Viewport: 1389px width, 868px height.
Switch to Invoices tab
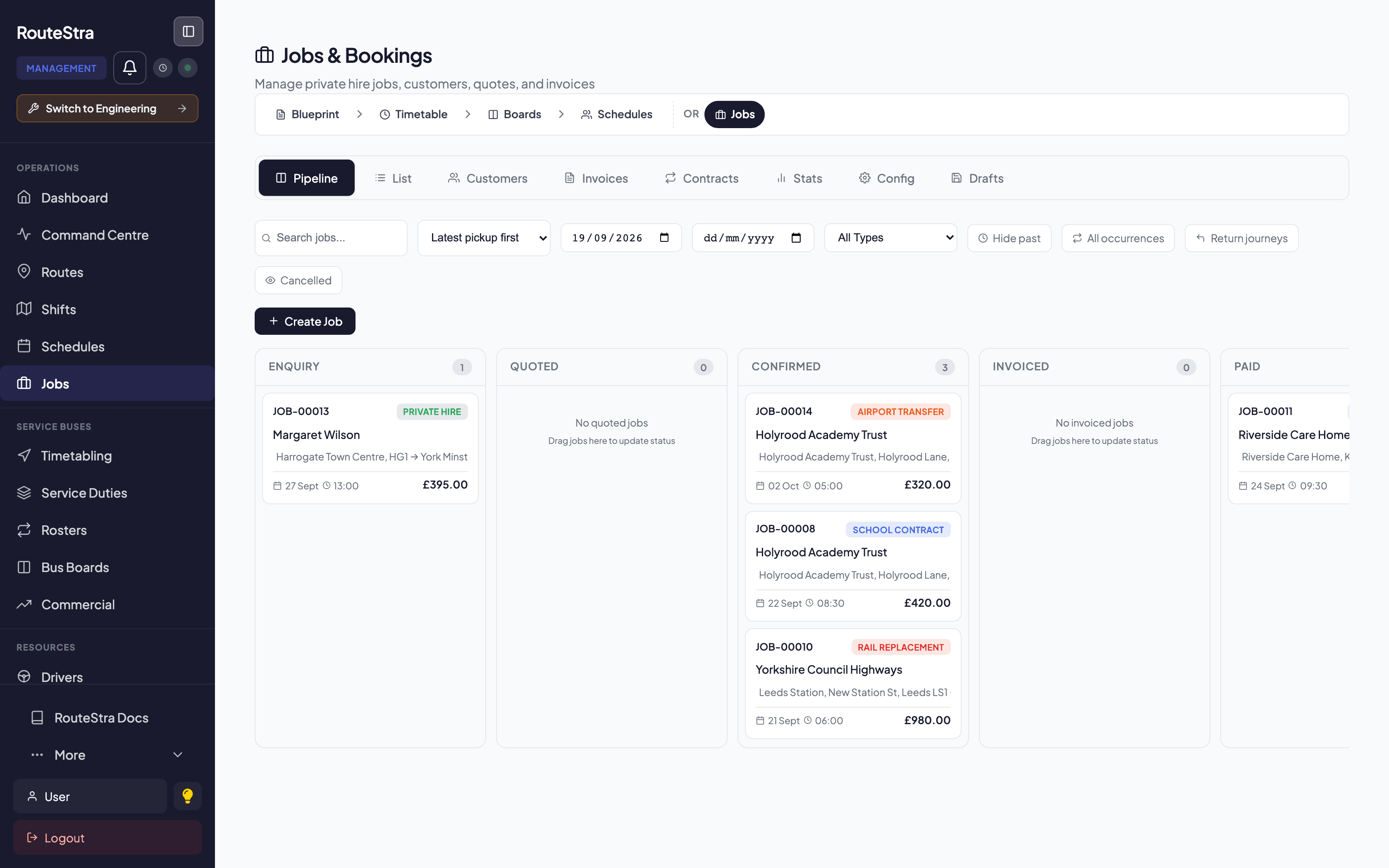coord(597,178)
